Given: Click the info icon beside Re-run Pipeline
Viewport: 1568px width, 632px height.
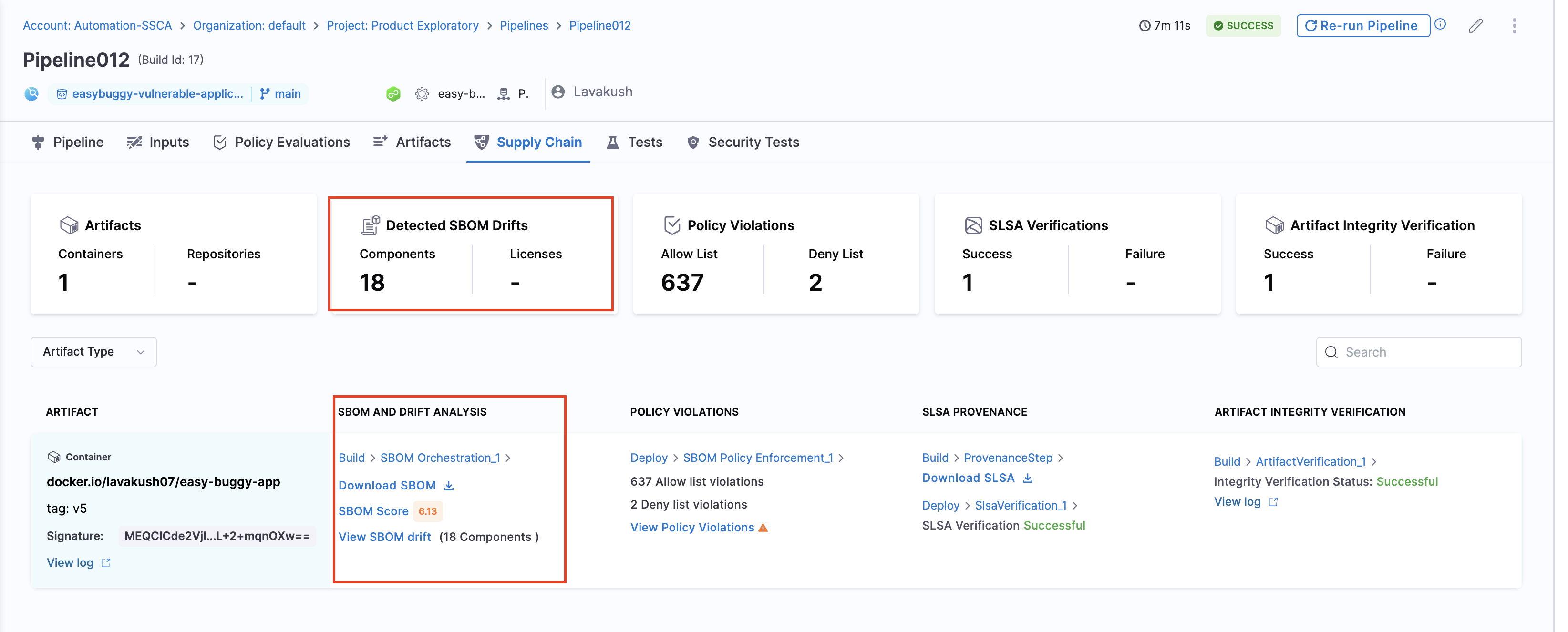Looking at the screenshot, I should click(1440, 24).
